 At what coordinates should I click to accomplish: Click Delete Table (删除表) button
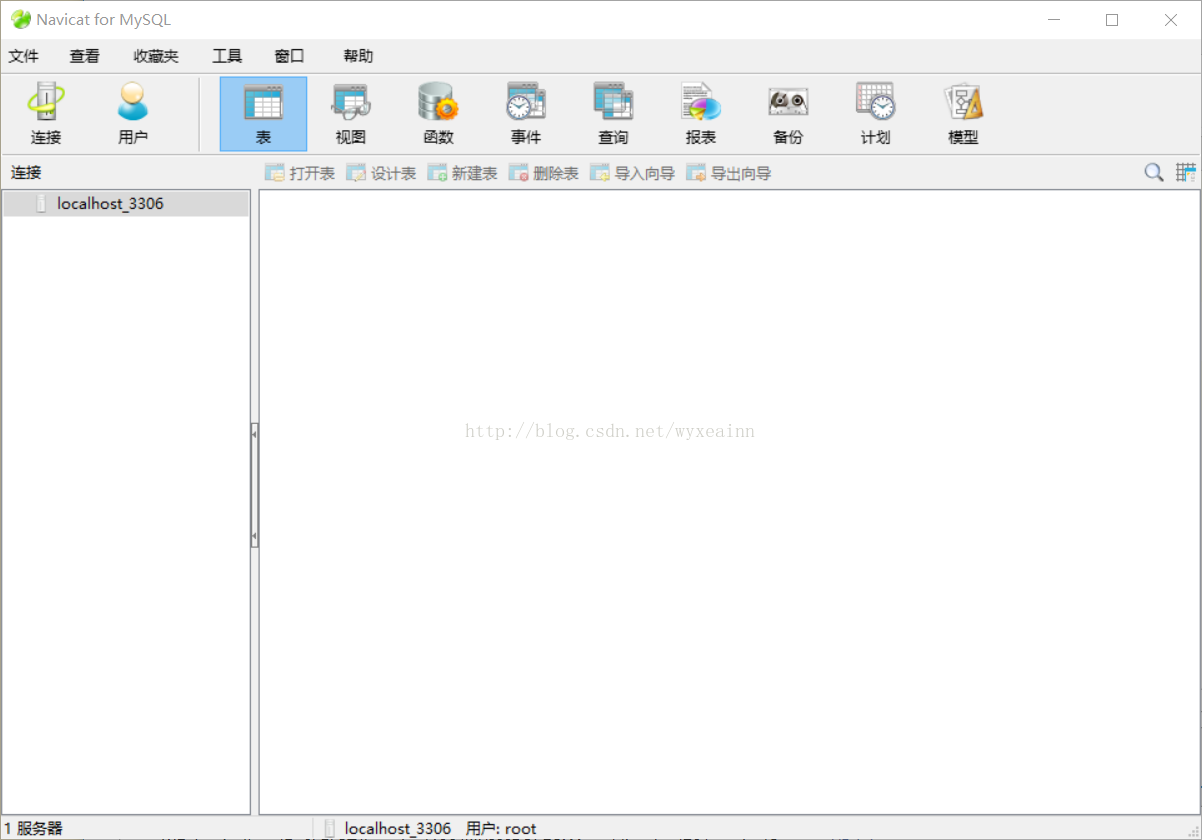(544, 173)
